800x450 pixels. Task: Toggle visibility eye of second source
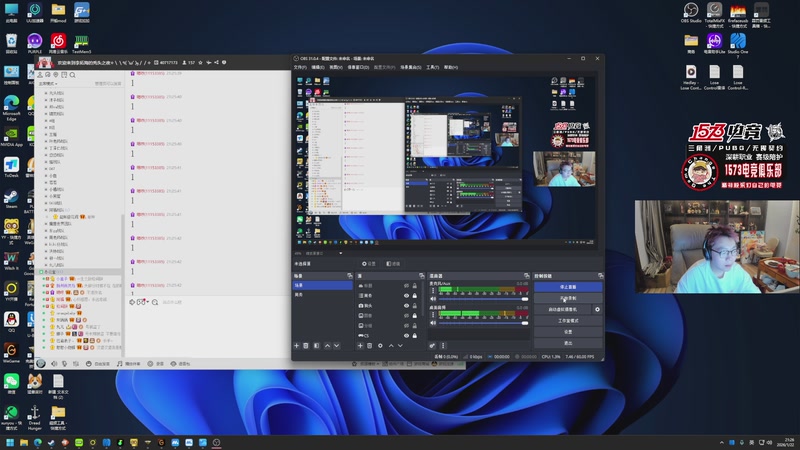coord(406,296)
